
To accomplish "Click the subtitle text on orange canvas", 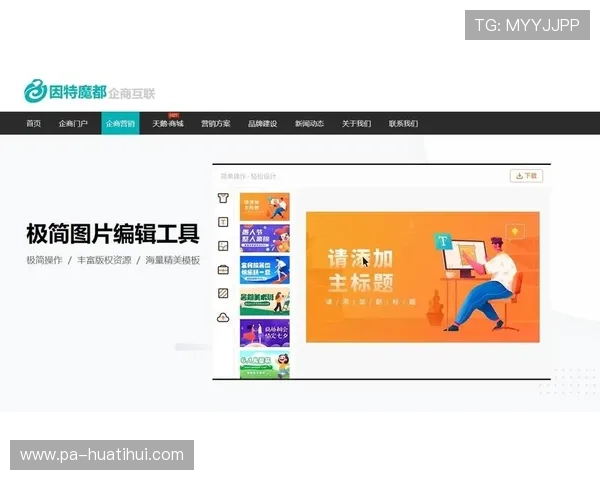I will 370,302.
